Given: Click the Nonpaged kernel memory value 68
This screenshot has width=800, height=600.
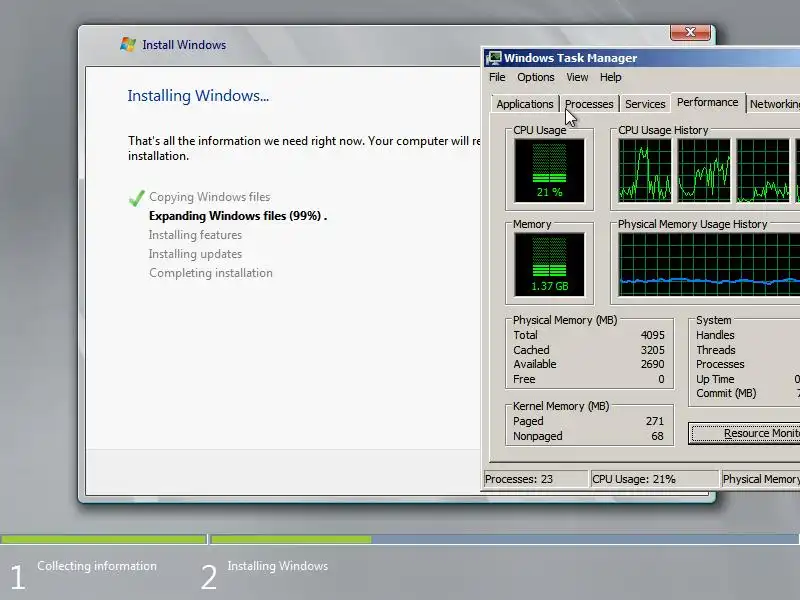Looking at the screenshot, I should point(657,436).
